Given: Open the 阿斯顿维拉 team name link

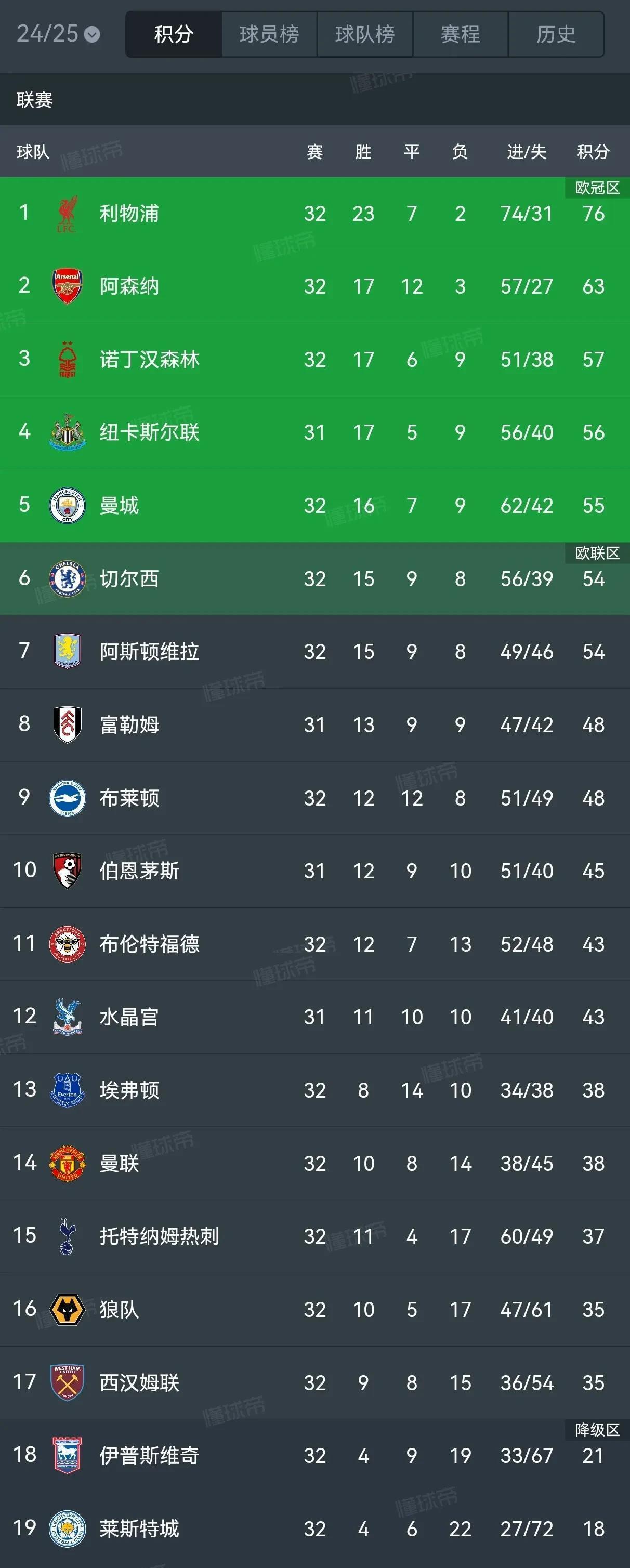Looking at the screenshot, I should tap(149, 652).
